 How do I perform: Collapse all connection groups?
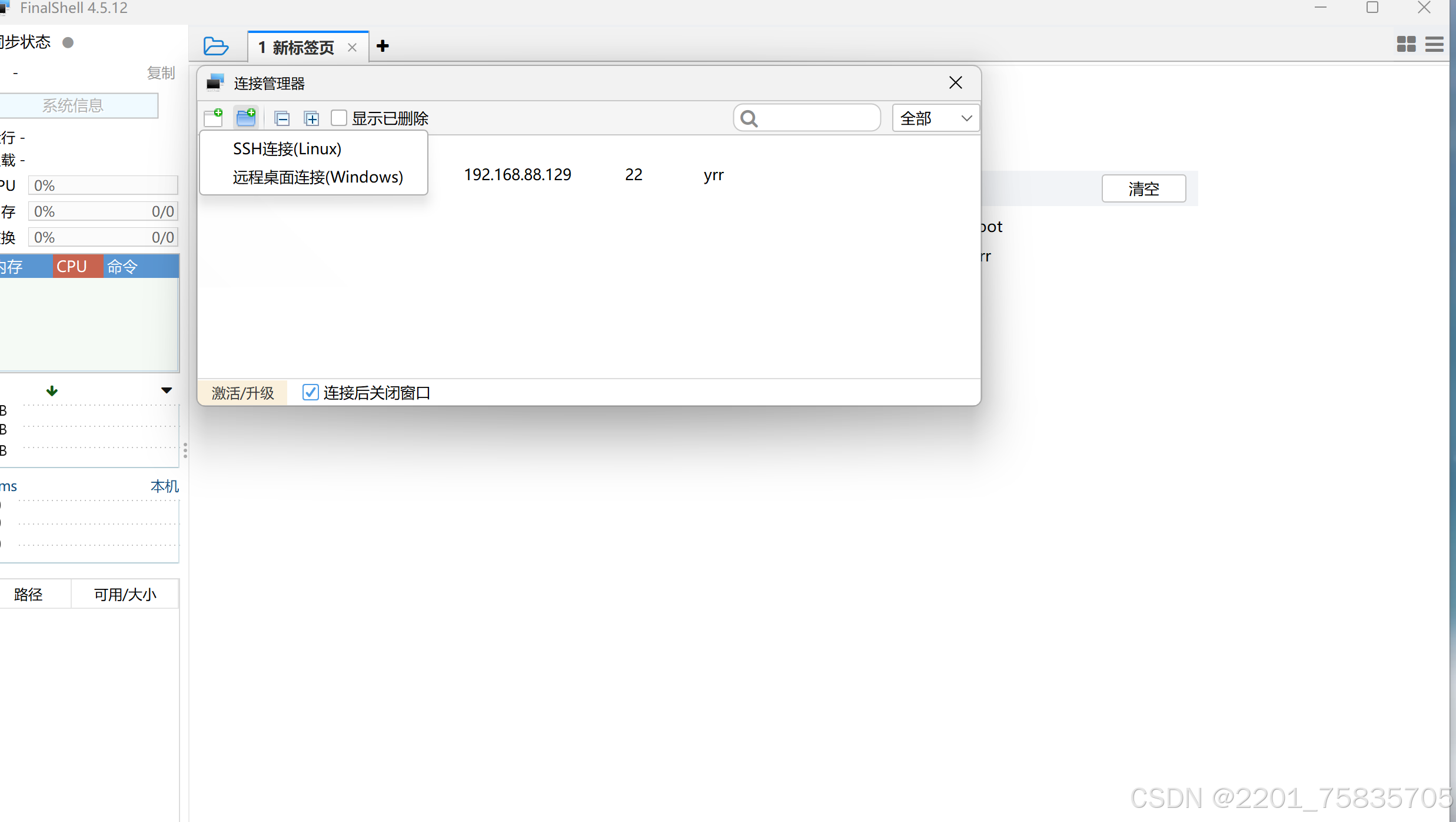[282, 118]
